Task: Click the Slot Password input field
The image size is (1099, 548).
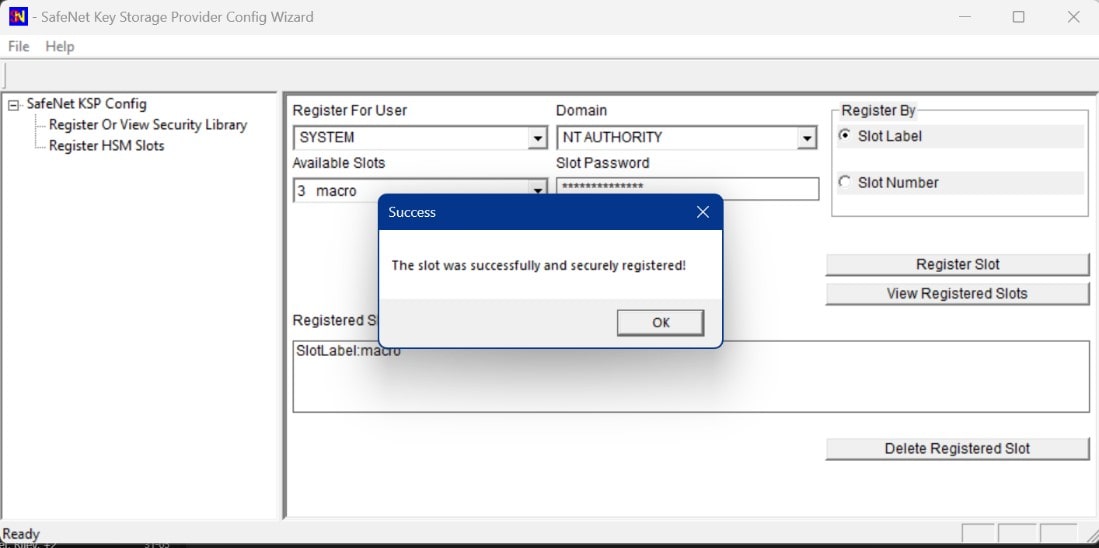Action: (x=686, y=188)
